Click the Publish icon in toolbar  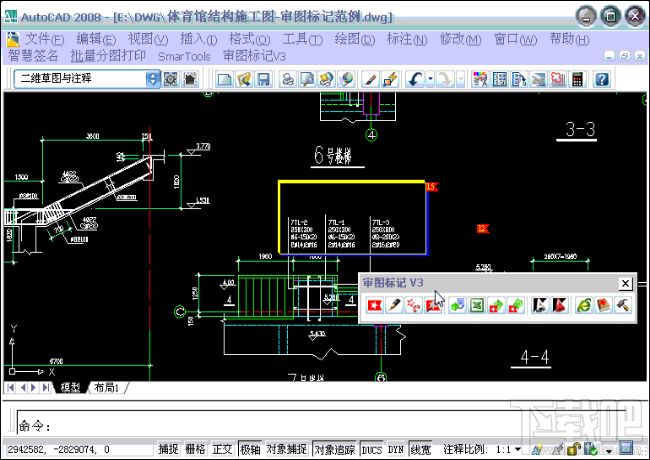click(x=327, y=79)
